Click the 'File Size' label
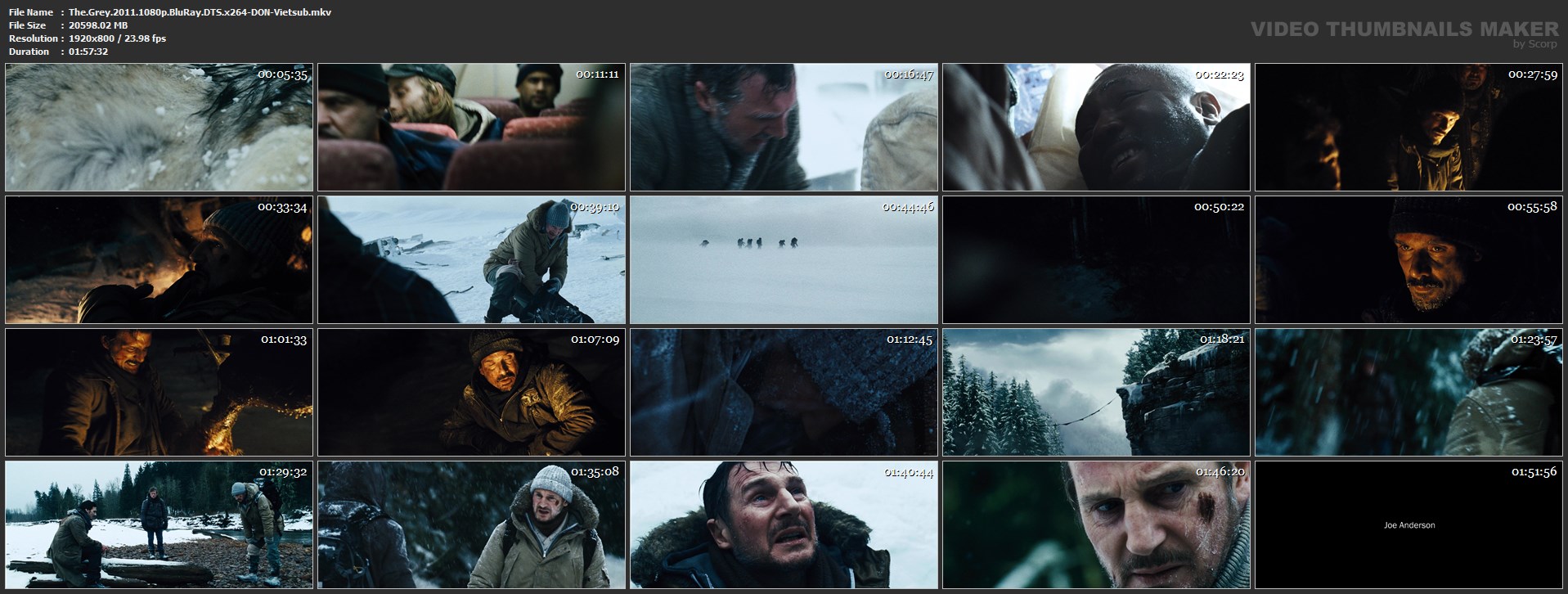Viewport: 1568px width, 594px height. [x=28, y=25]
